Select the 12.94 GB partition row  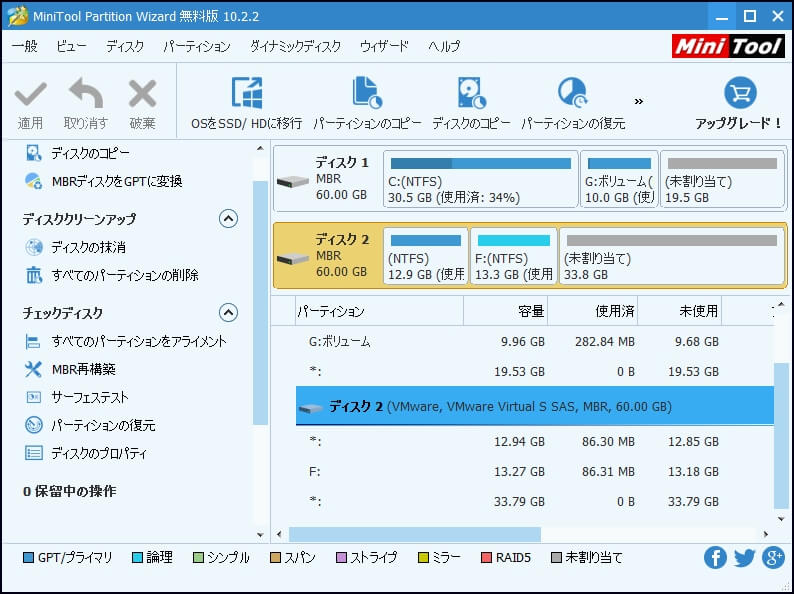[535, 442]
